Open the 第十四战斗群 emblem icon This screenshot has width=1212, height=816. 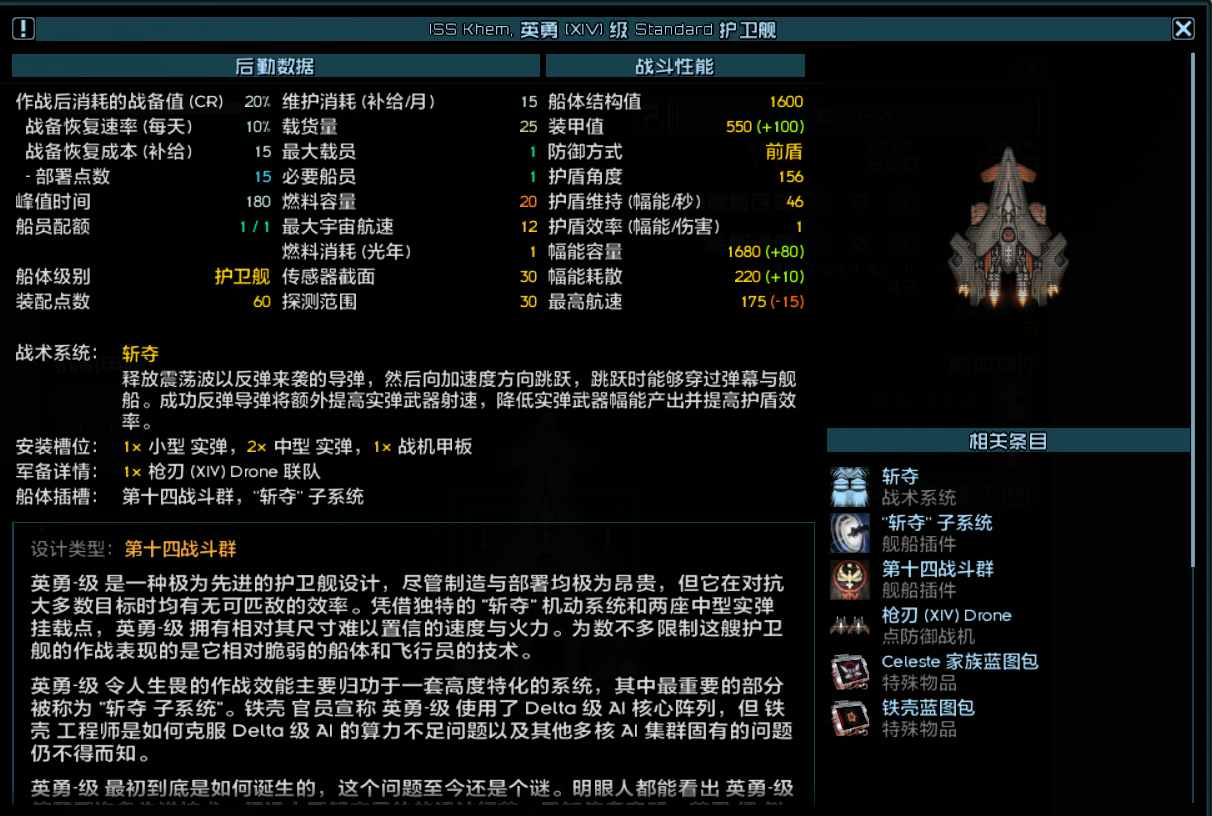(851, 579)
